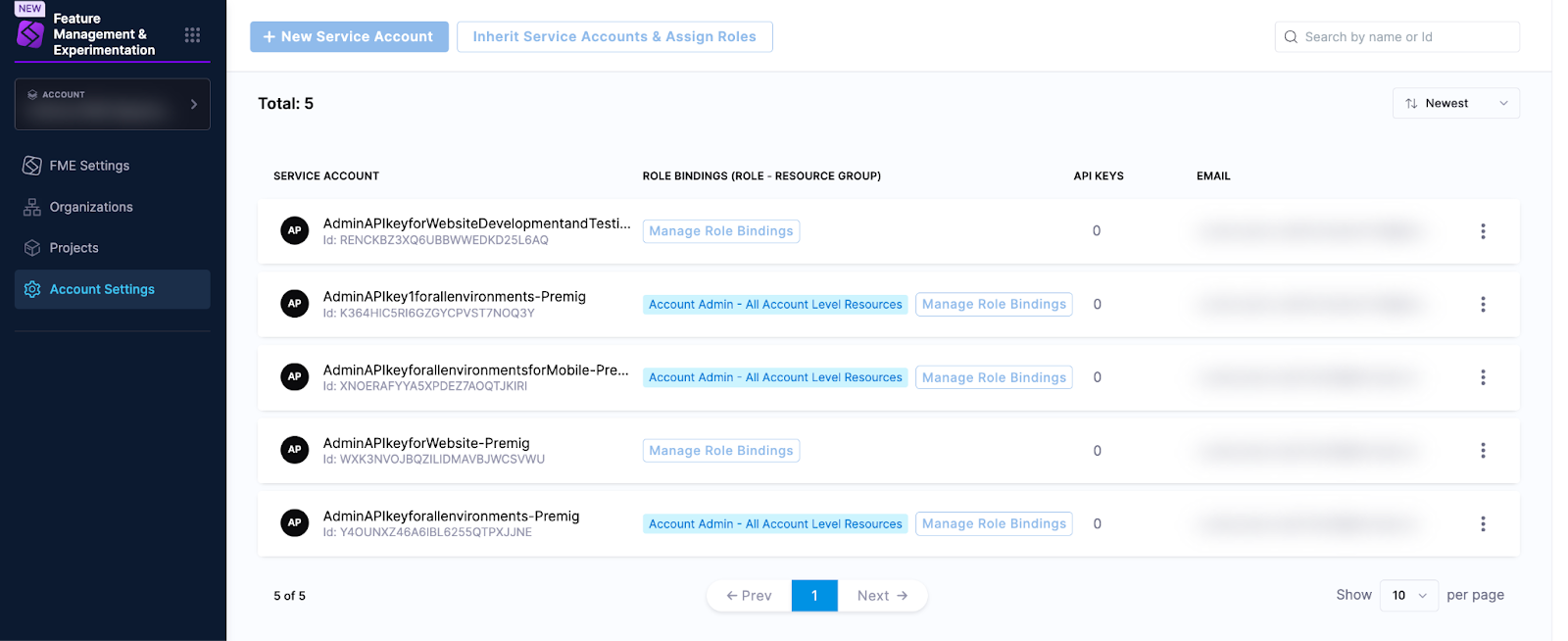Viewport: 1568px width, 641px height.
Task: Expand the Account selector chevron
Action: pos(194,104)
